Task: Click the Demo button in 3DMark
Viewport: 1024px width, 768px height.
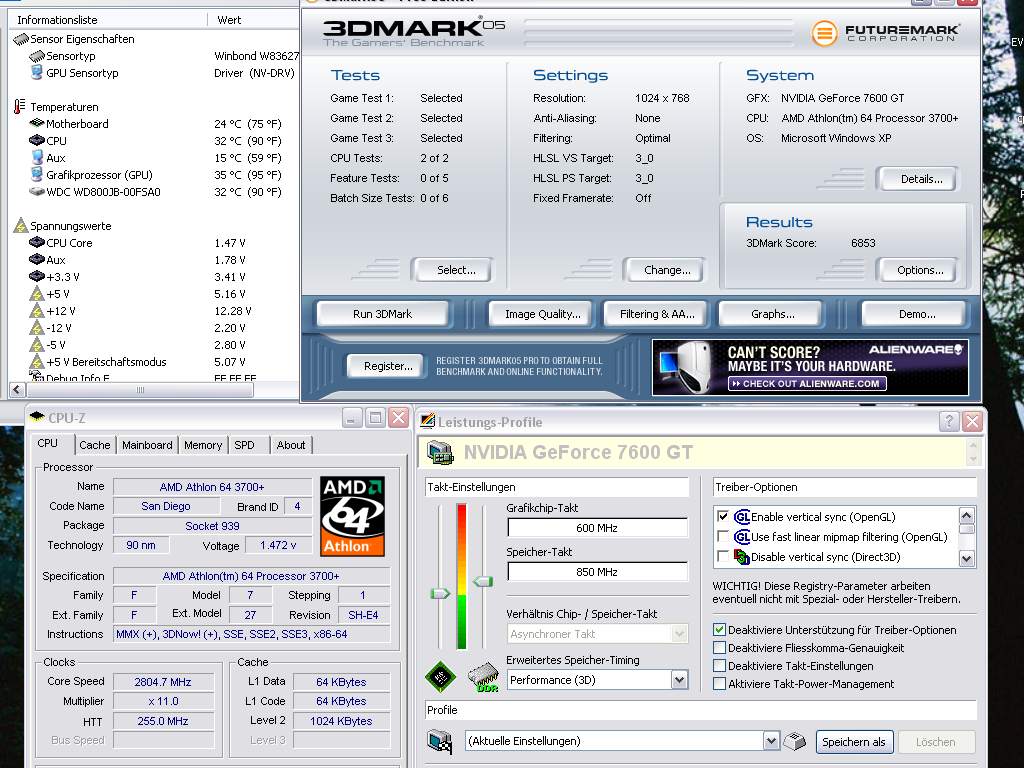Action: [916, 314]
